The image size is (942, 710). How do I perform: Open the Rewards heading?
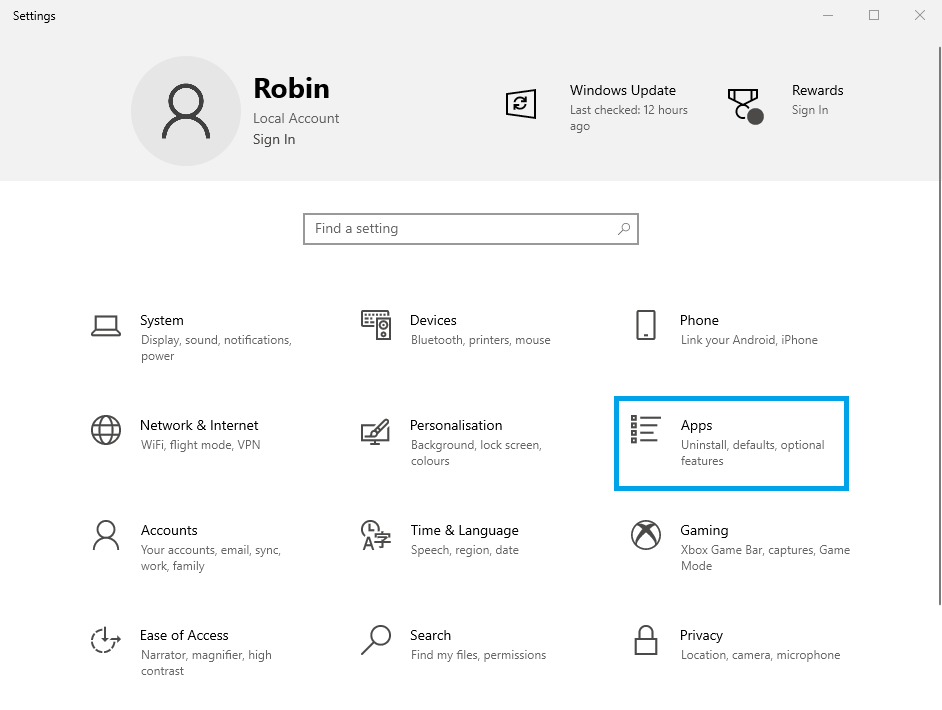click(817, 90)
